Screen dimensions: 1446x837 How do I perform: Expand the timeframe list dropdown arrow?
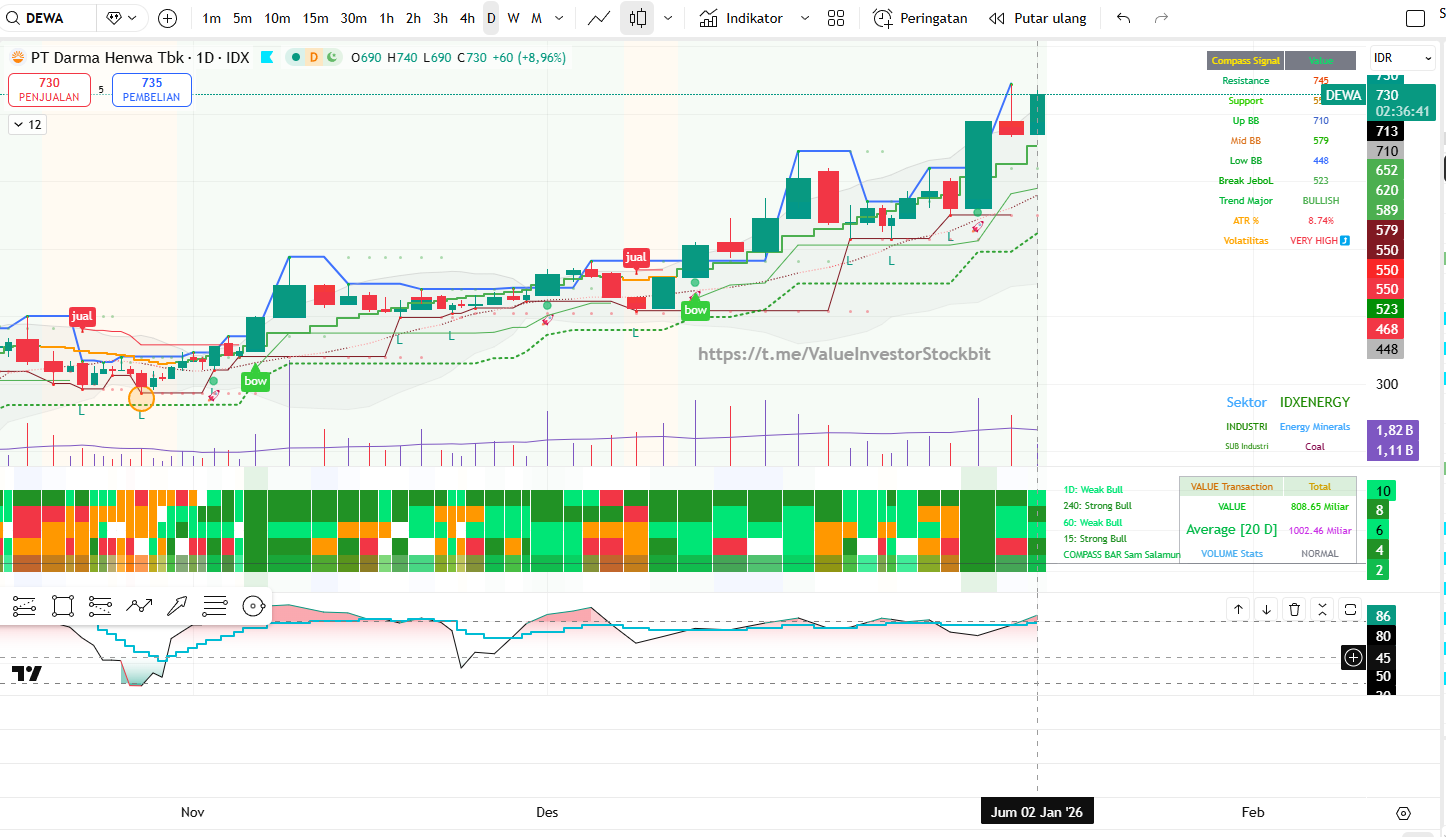click(559, 18)
